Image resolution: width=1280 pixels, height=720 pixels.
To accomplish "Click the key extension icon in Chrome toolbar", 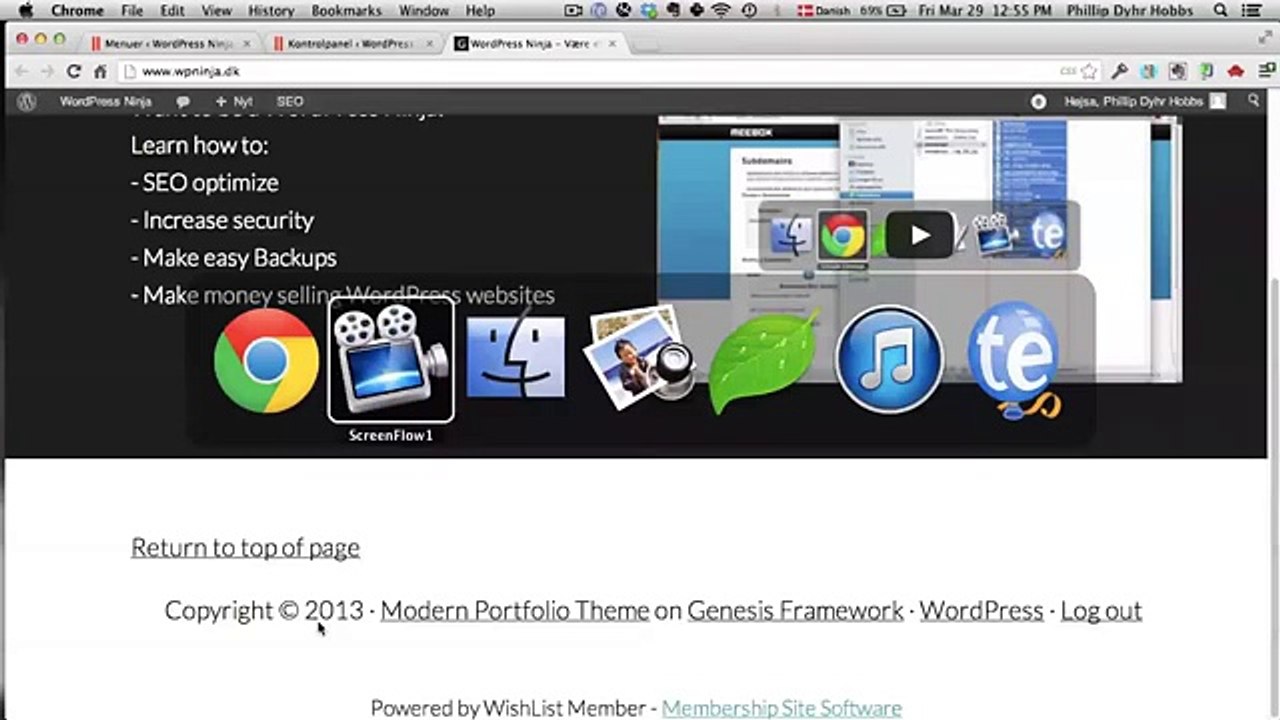I will point(1120,71).
